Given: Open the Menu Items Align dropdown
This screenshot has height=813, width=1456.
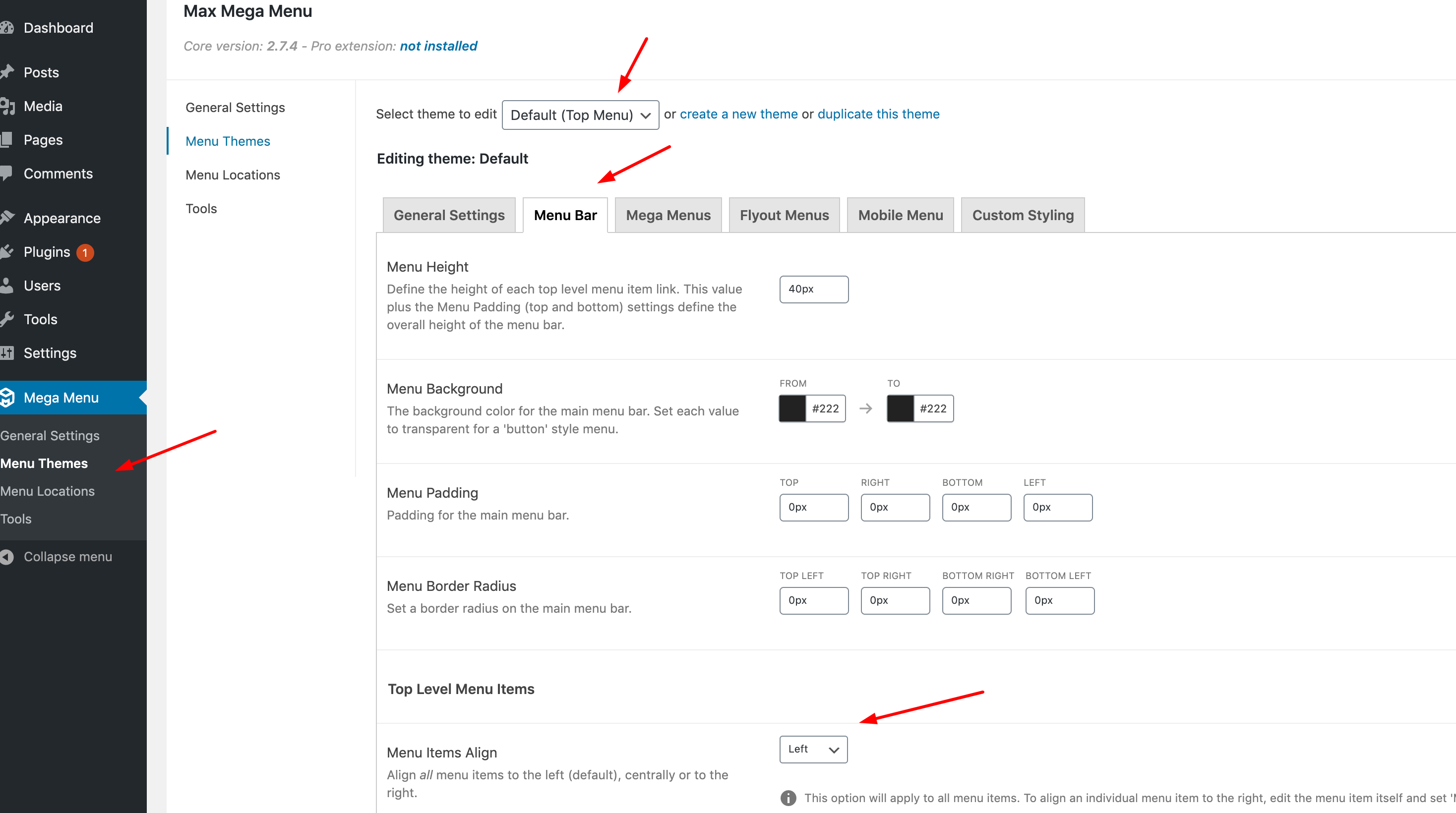Looking at the screenshot, I should point(813,749).
